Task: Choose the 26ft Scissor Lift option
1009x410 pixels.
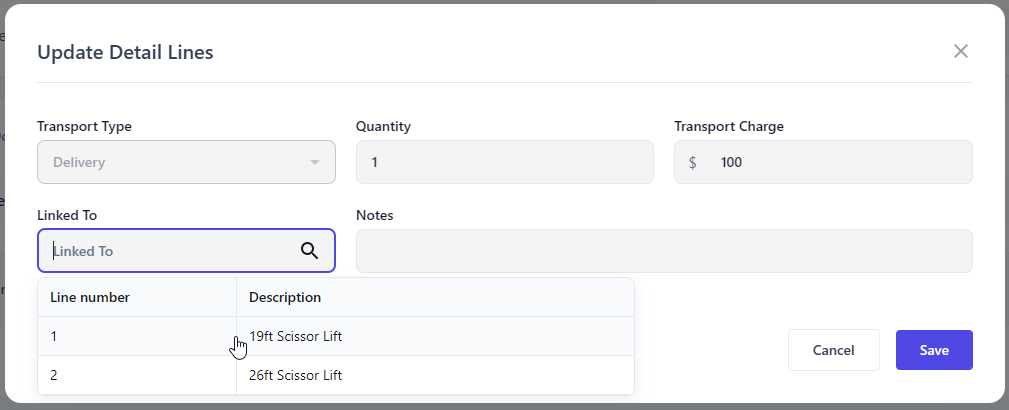Action: (296, 375)
